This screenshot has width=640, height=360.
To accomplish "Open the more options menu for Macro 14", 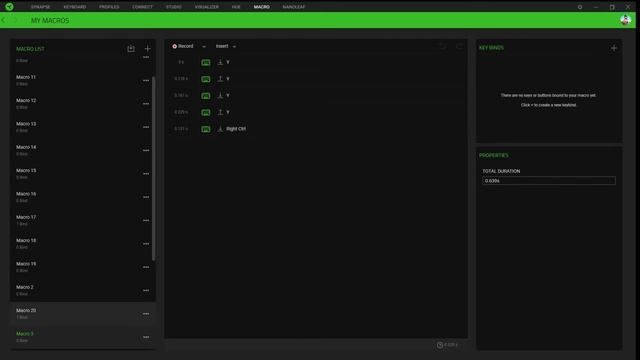I will coord(146,150).
